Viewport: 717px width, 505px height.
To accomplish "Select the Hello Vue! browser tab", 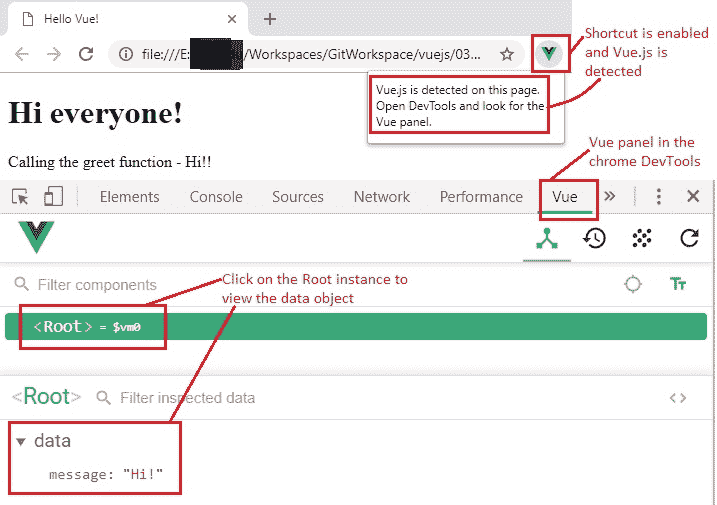I will click(x=128, y=19).
